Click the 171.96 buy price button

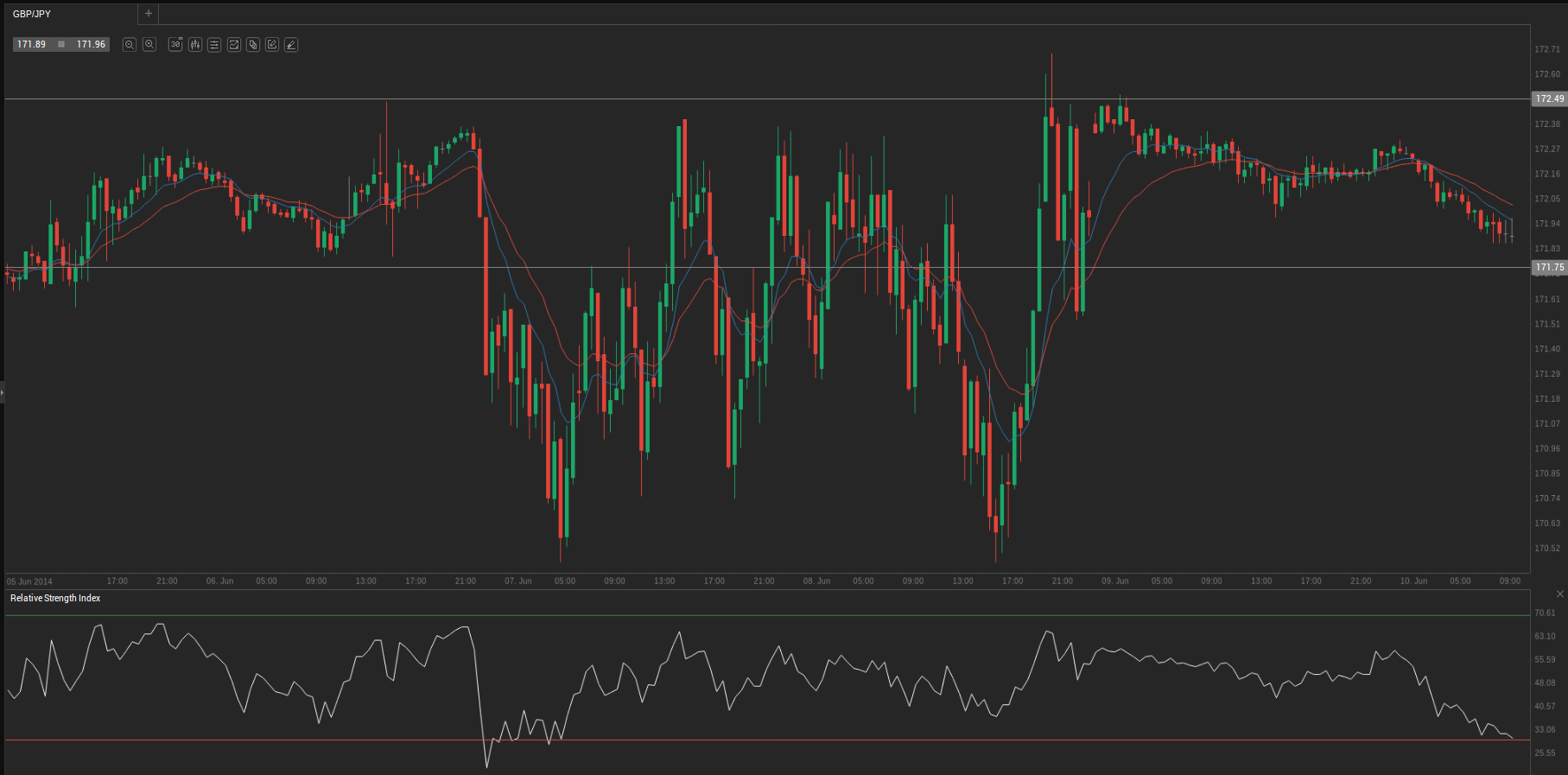coord(91,45)
